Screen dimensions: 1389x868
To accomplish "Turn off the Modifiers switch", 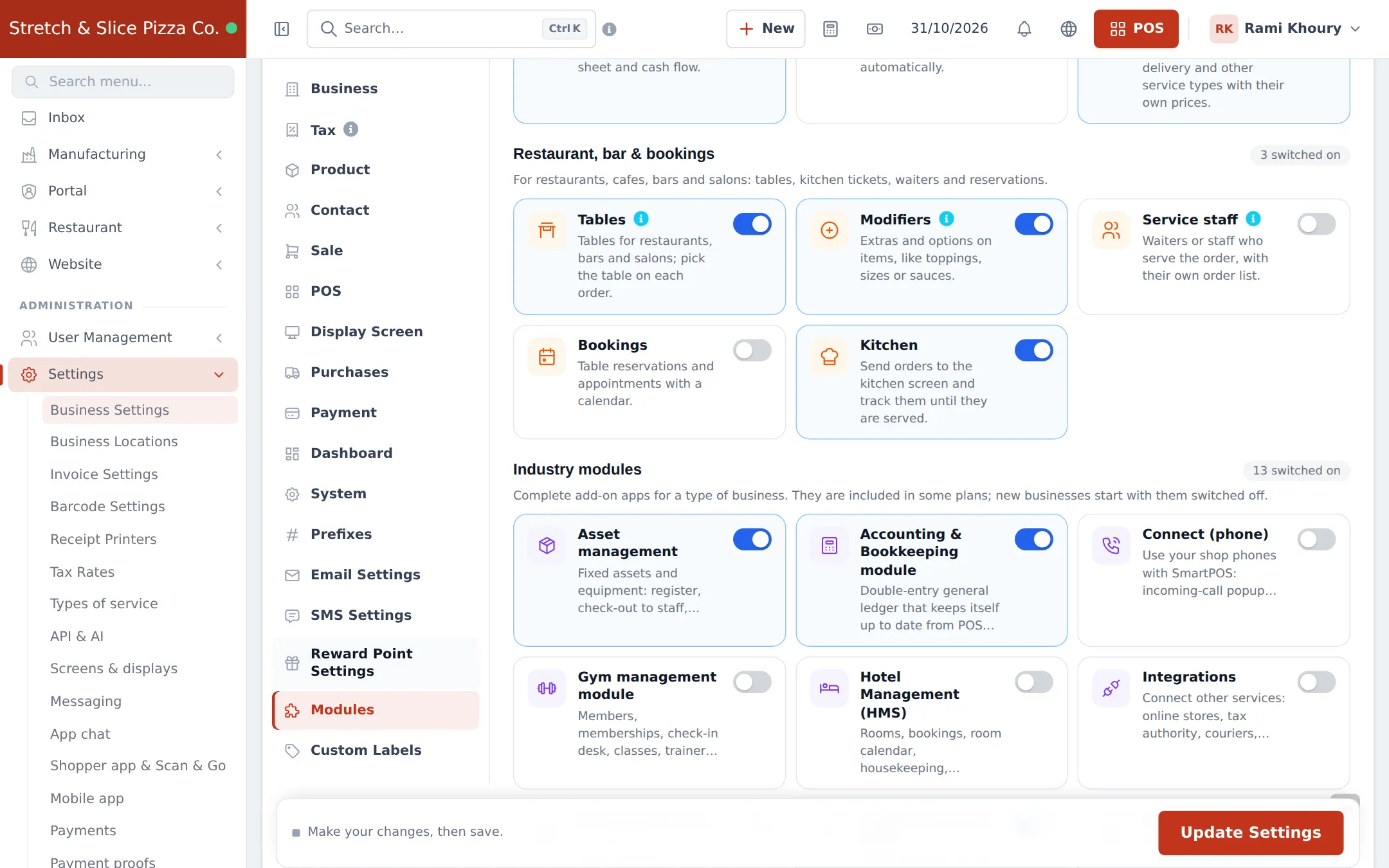I will (x=1034, y=224).
